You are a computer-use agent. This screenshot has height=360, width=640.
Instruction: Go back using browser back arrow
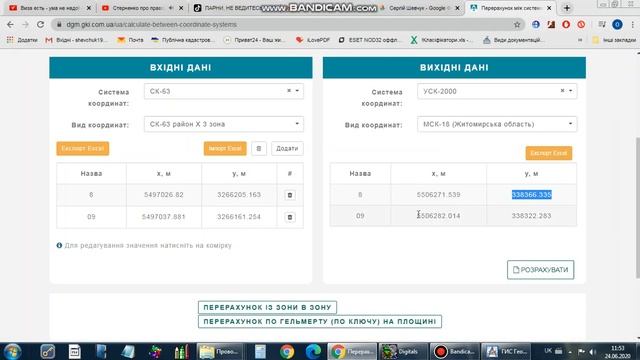click(x=10, y=24)
